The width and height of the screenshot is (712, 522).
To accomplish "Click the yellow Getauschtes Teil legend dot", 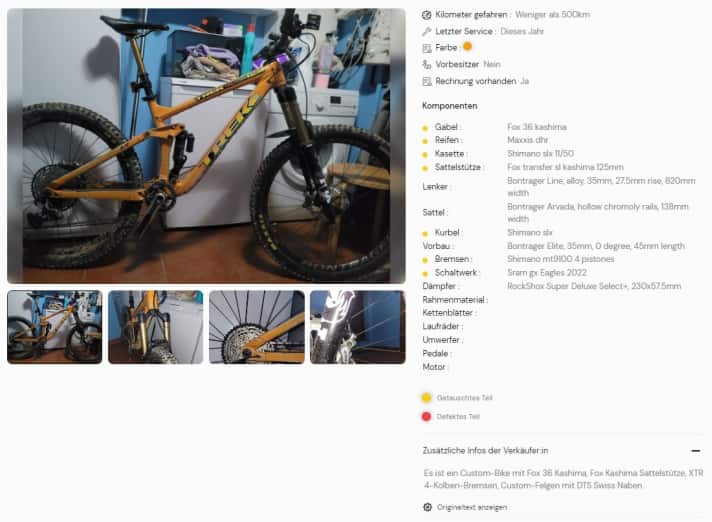I will [x=426, y=398].
